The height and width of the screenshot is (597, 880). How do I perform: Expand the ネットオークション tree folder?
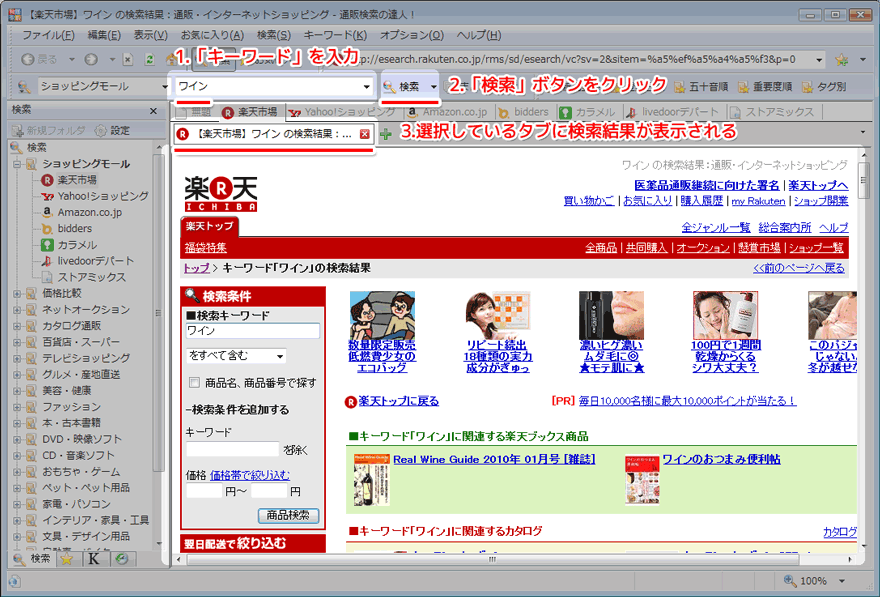pyautogui.click(x=17, y=310)
